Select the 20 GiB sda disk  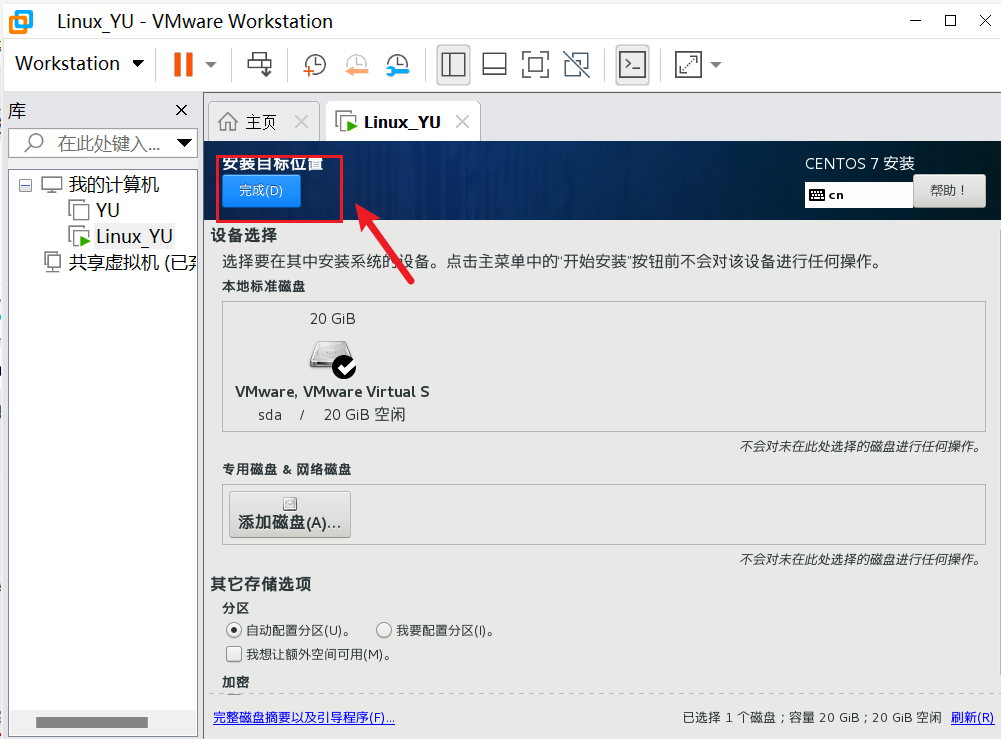(332, 368)
